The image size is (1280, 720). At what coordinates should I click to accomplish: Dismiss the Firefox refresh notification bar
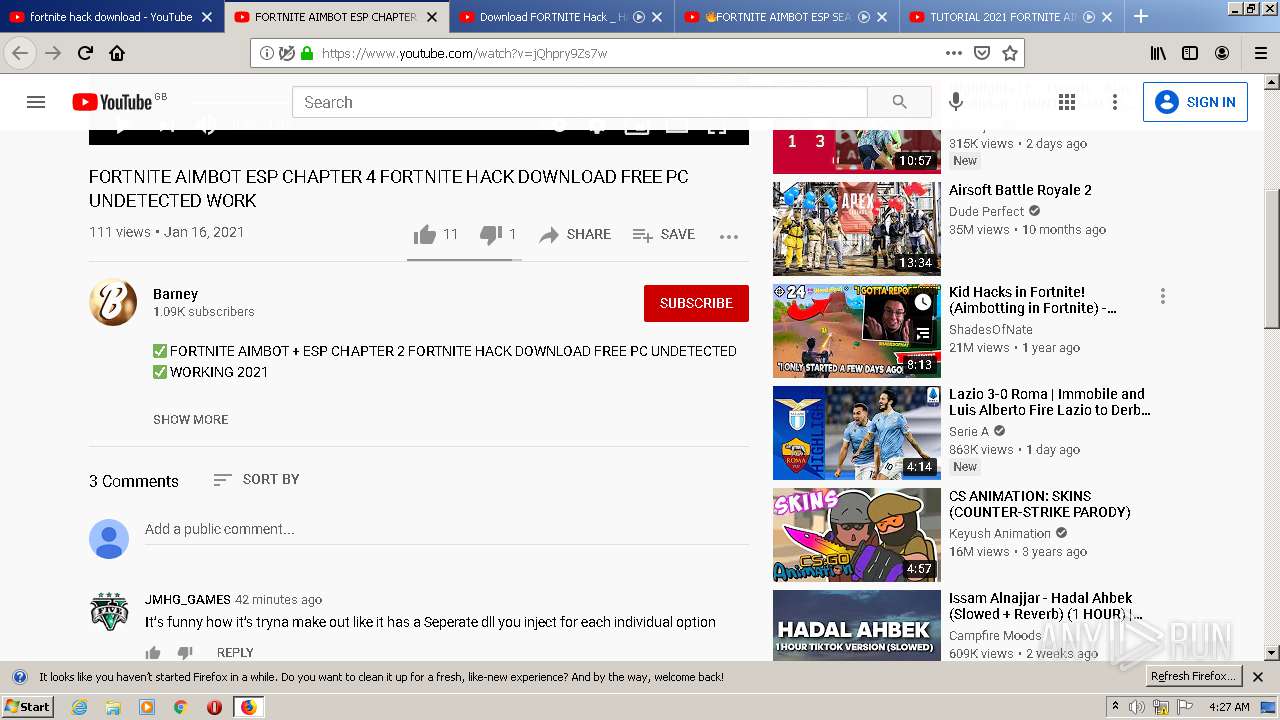point(1258,677)
